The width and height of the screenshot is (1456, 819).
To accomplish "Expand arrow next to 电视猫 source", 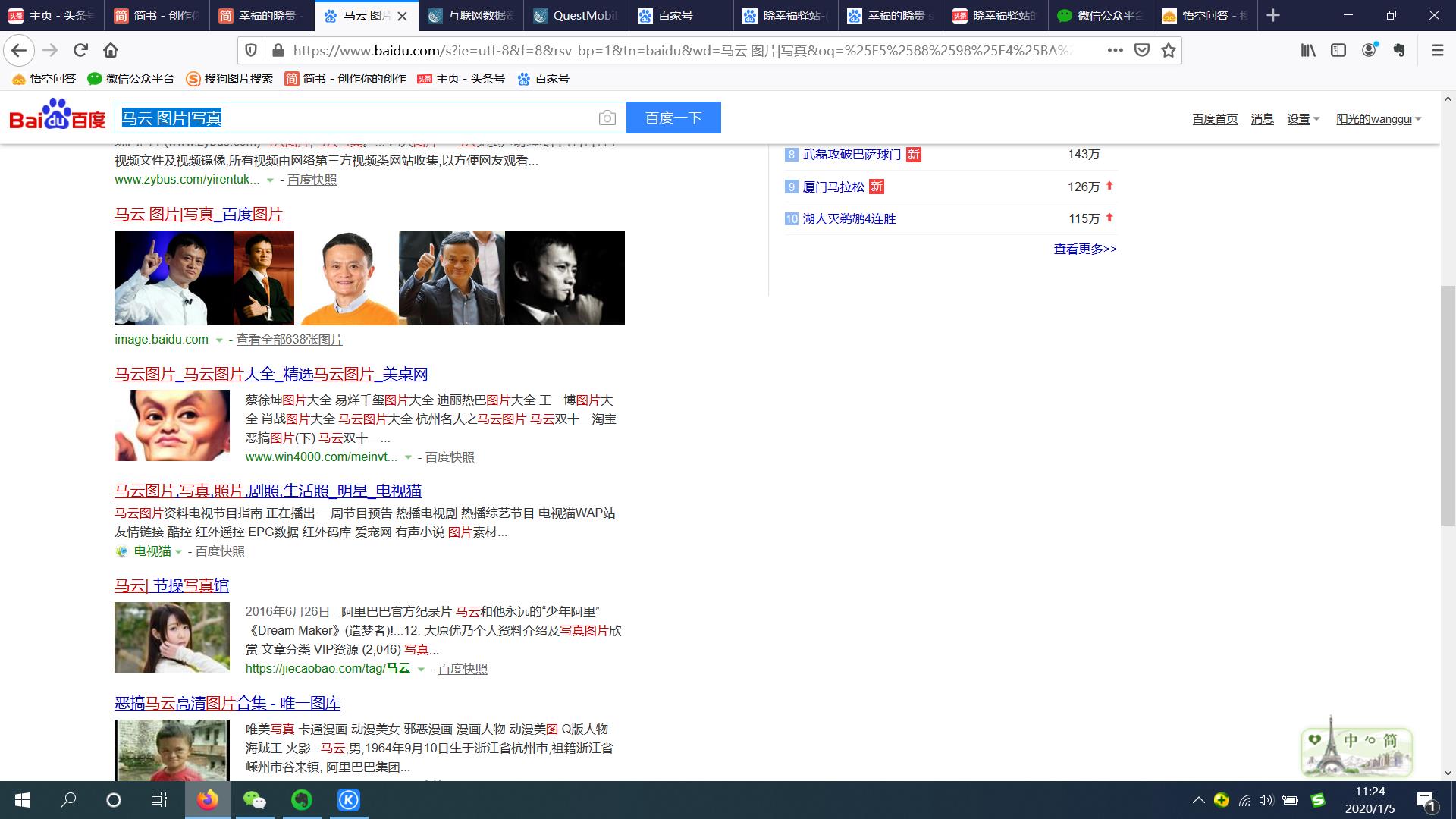I will [178, 552].
